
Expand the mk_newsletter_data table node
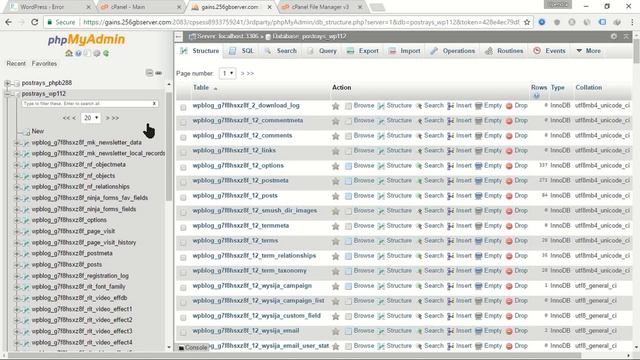pos(17,143)
